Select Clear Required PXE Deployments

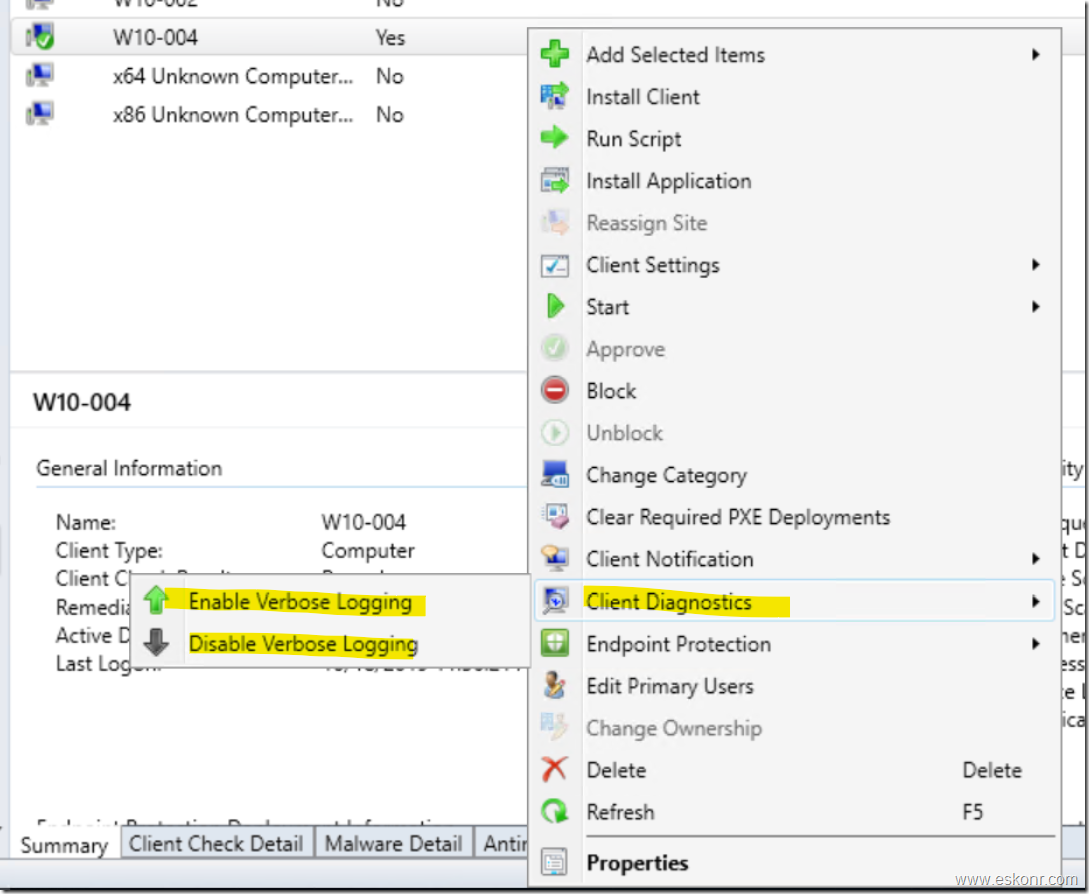point(737,517)
